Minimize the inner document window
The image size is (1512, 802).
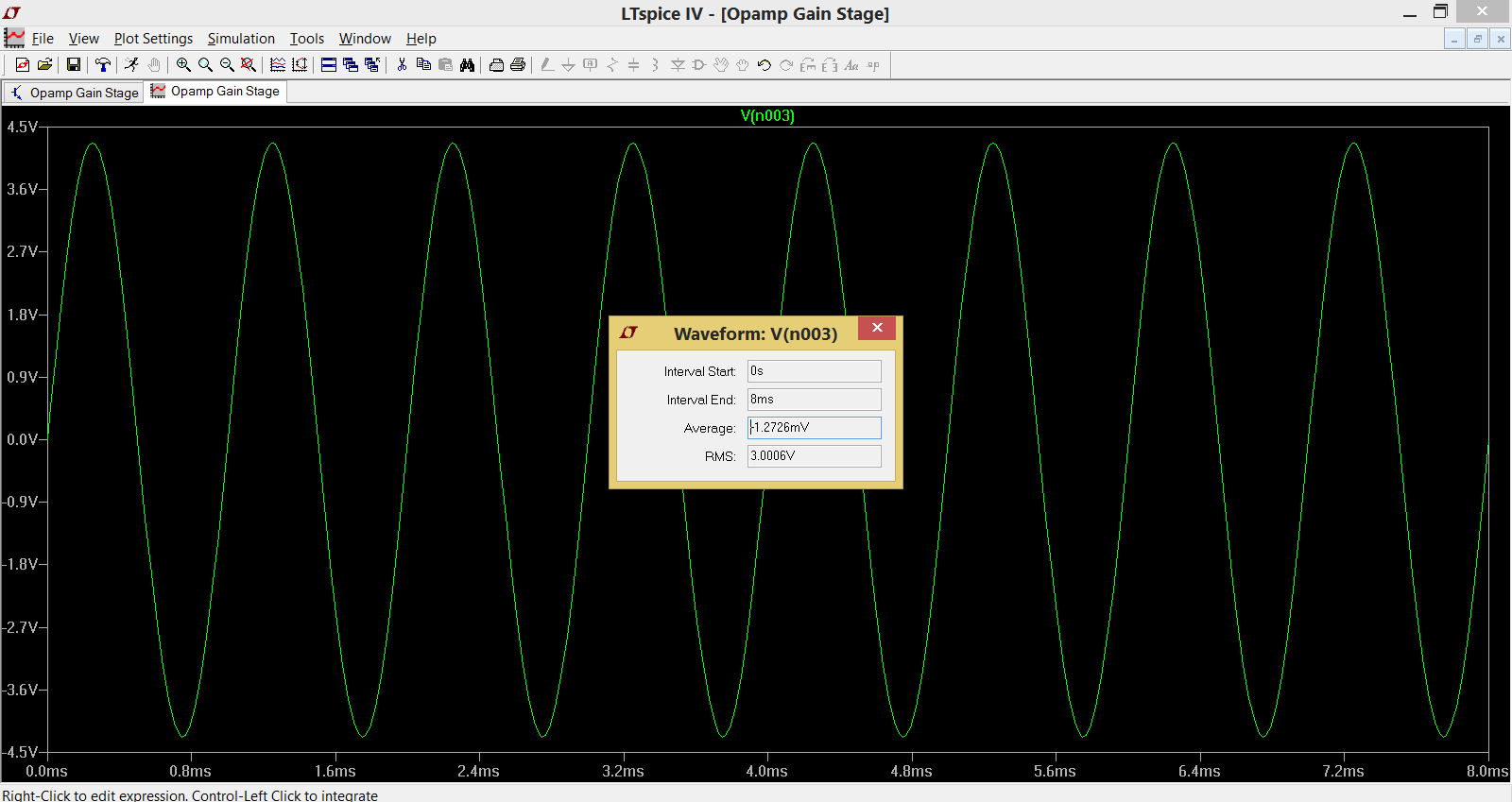pos(1454,39)
